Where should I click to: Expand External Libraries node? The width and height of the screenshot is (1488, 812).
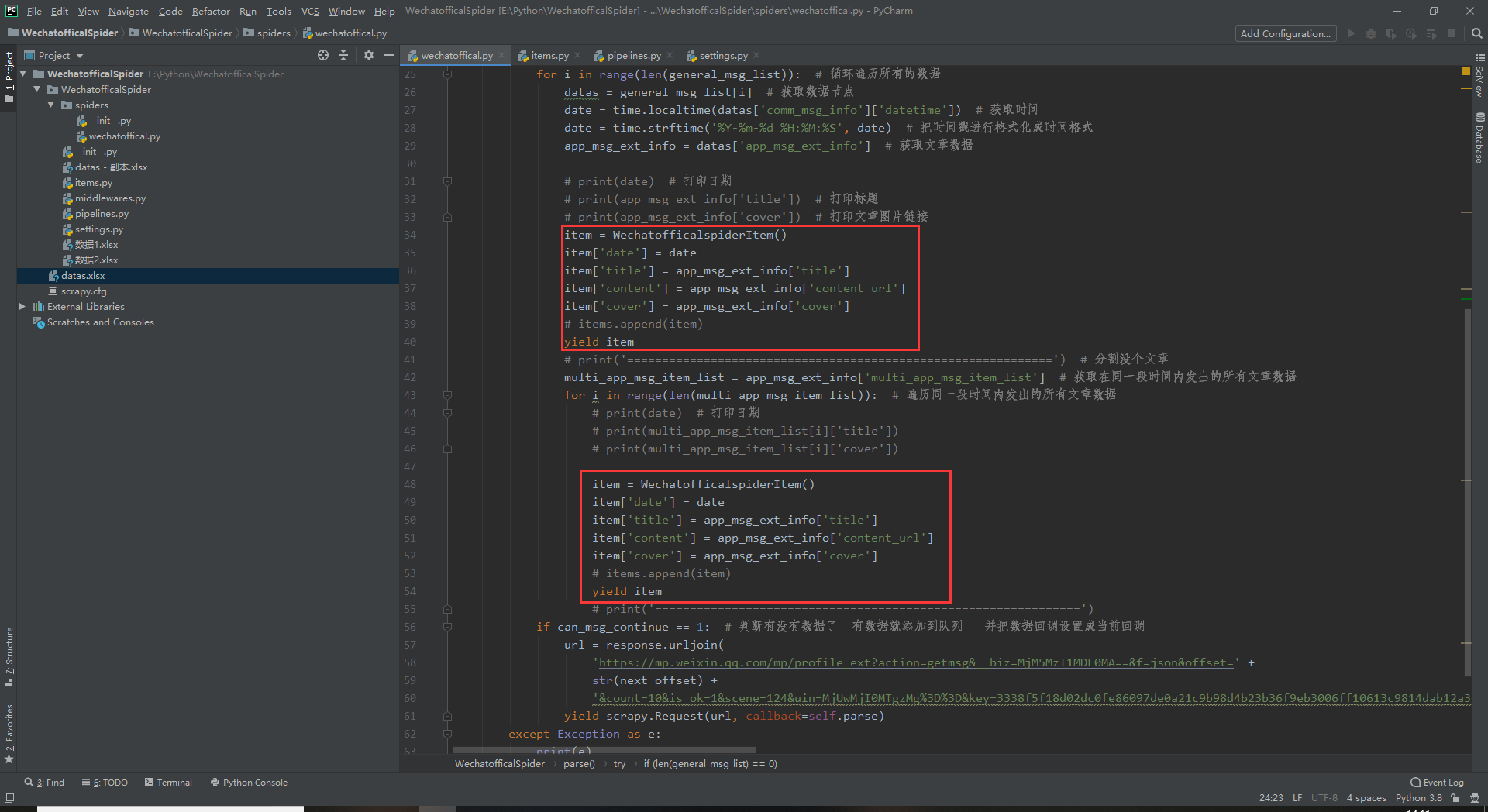(x=22, y=307)
